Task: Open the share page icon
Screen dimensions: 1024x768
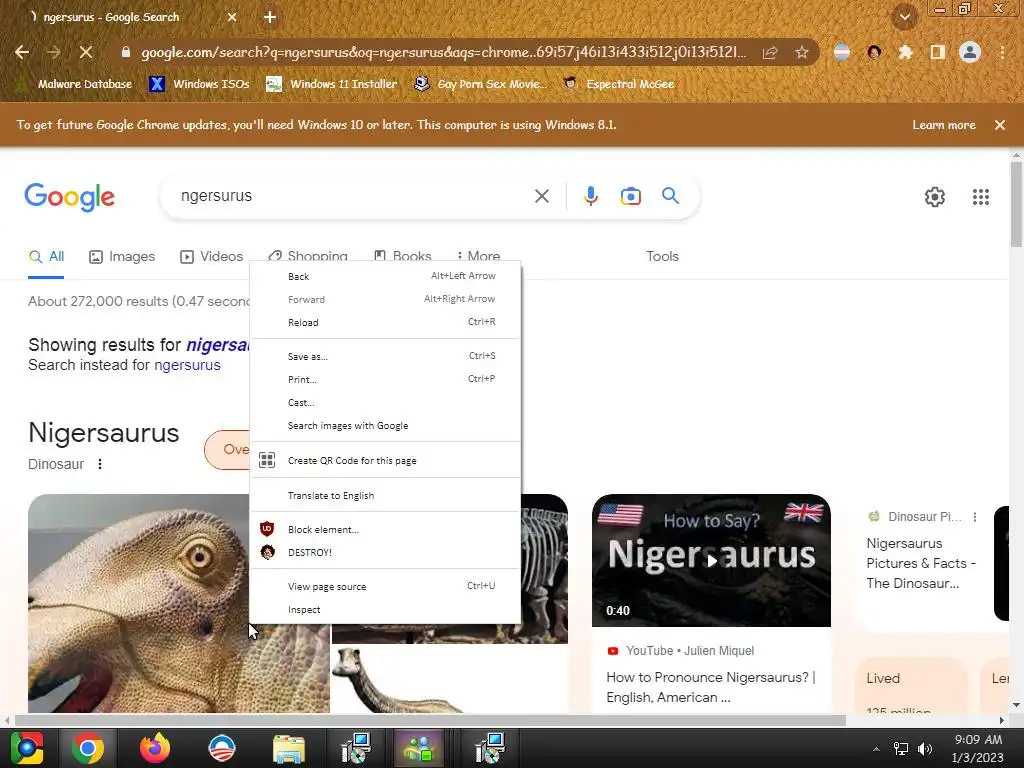Action: coord(770,52)
